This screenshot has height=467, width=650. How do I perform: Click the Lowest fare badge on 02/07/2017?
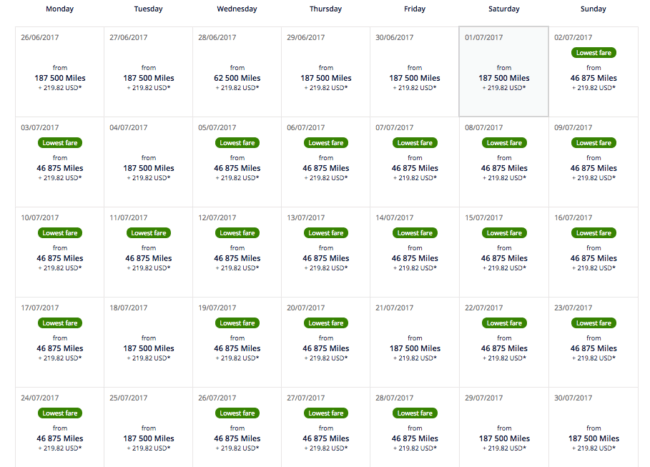[594, 53]
